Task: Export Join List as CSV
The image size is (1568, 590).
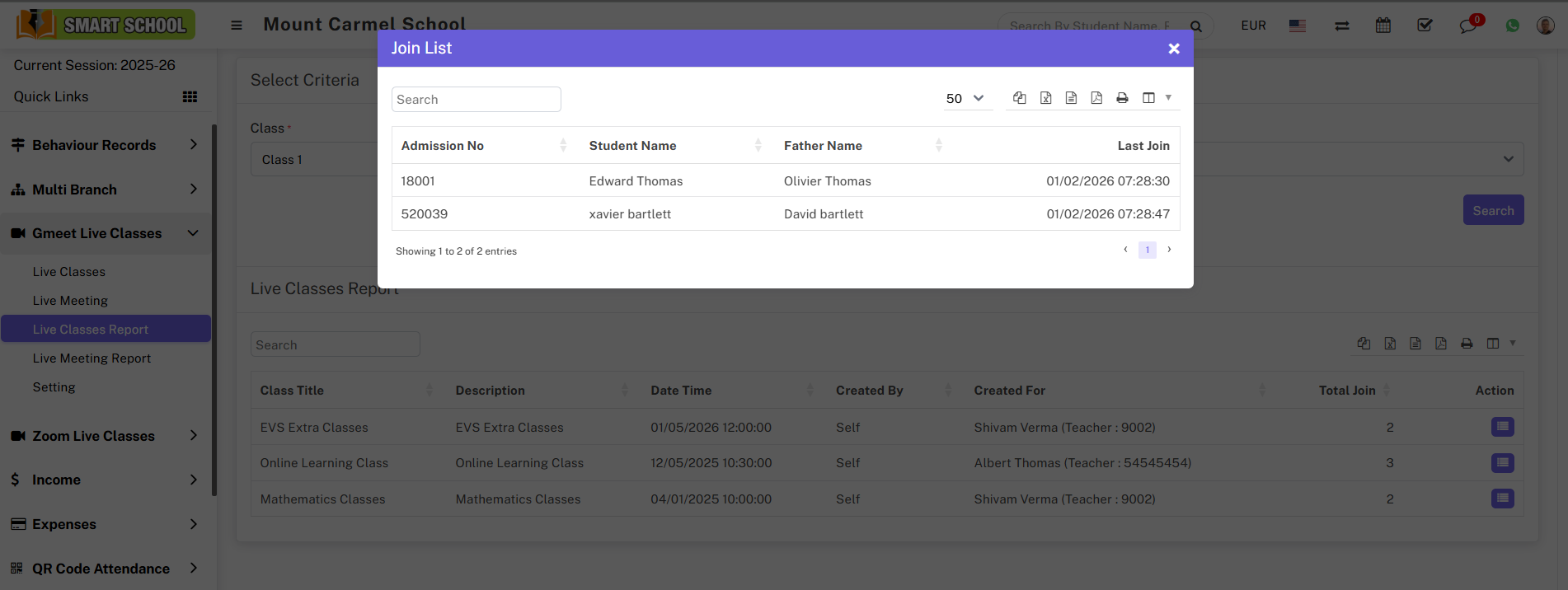Action: point(1071,98)
